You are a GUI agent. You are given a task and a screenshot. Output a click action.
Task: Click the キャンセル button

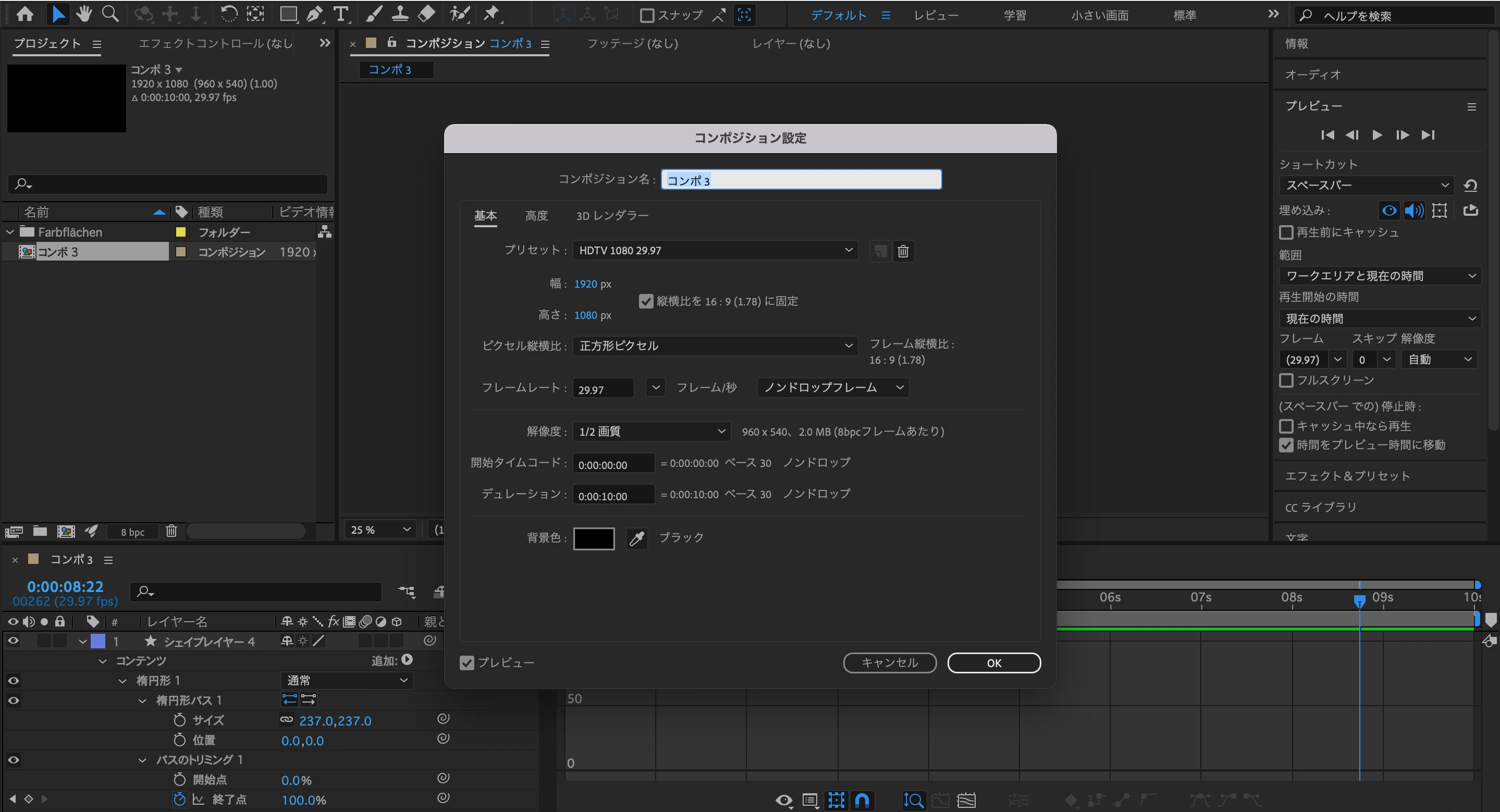coord(890,663)
